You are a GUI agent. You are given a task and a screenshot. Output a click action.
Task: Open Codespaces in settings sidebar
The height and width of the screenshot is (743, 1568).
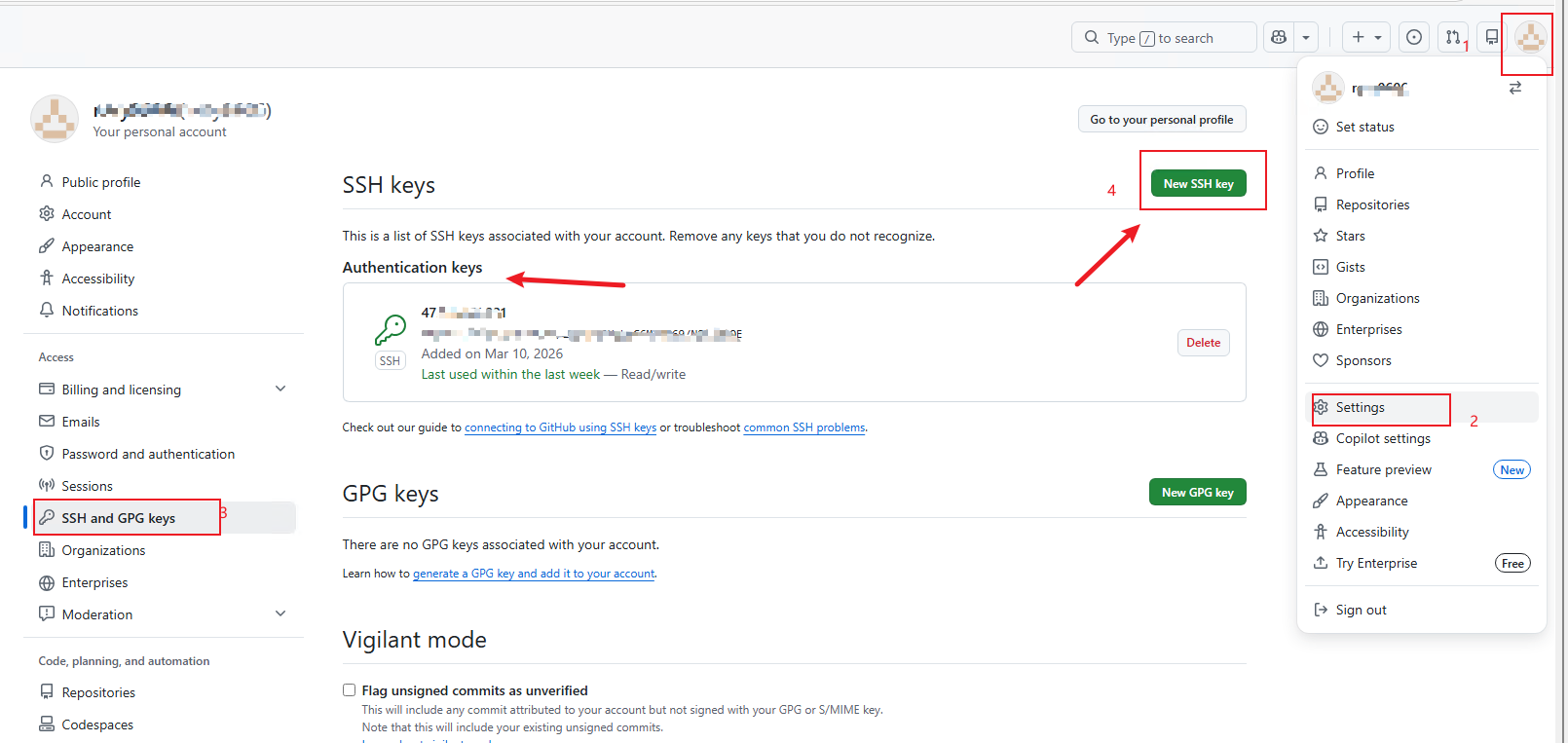(x=164, y=724)
